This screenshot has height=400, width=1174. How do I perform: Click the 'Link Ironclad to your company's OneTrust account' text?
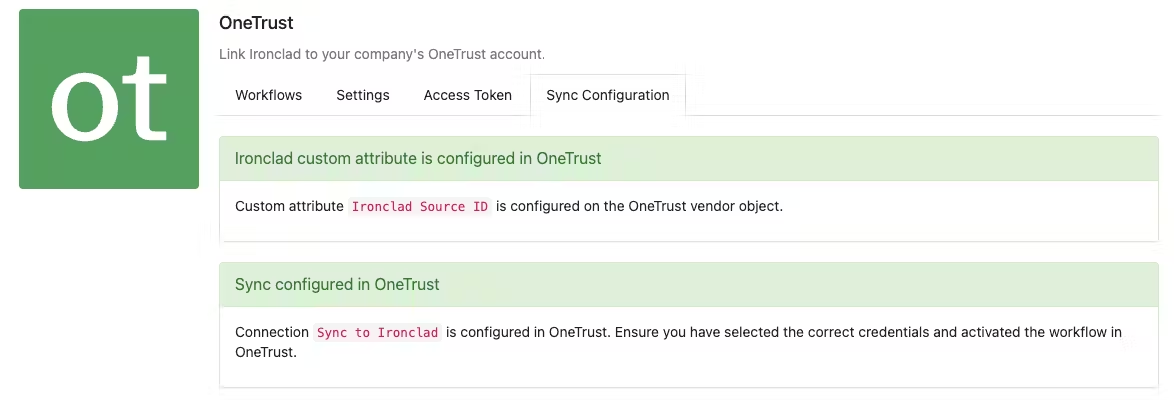(382, 55)
